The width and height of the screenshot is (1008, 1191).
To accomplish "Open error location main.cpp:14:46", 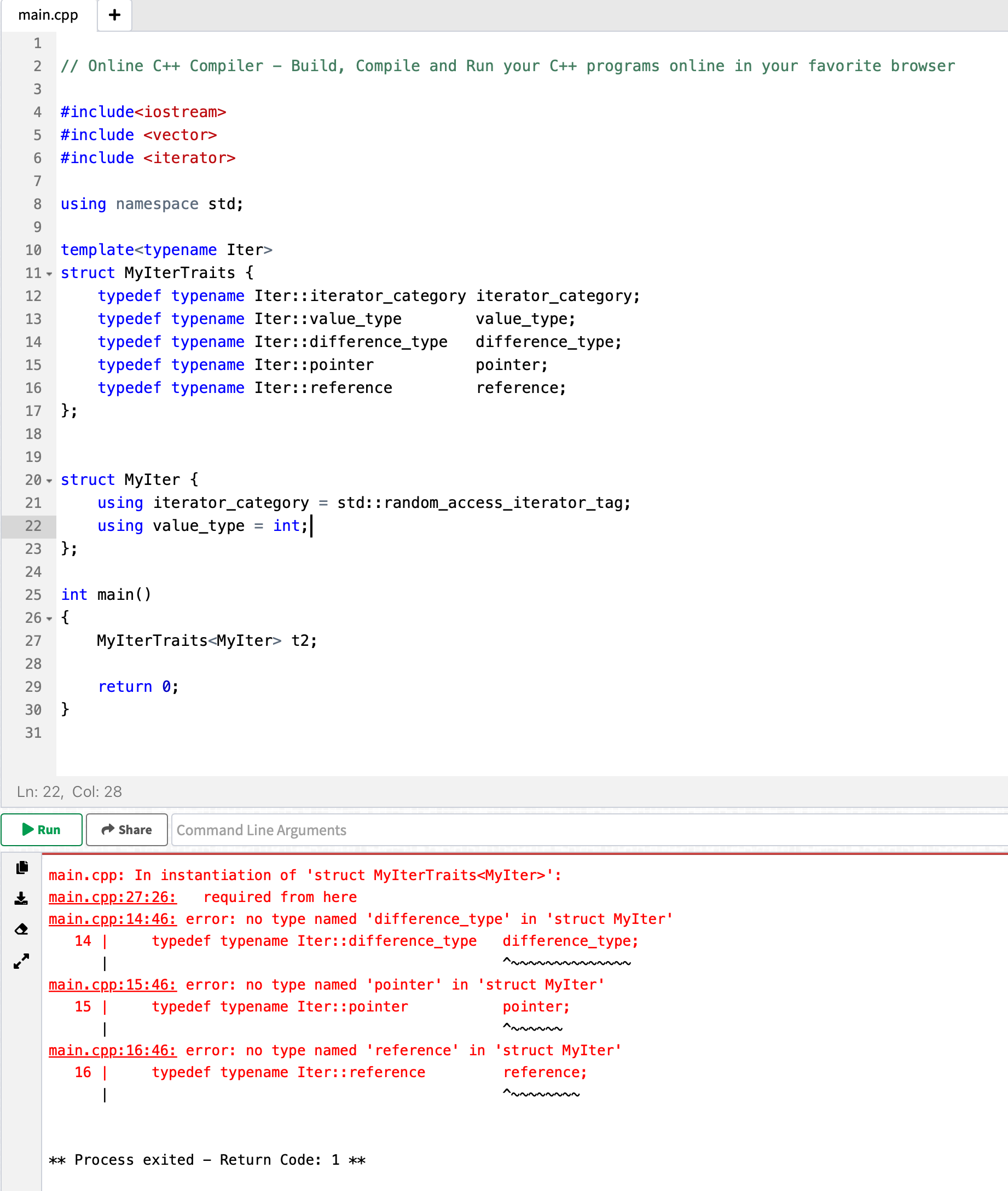I will click(112, 919).
